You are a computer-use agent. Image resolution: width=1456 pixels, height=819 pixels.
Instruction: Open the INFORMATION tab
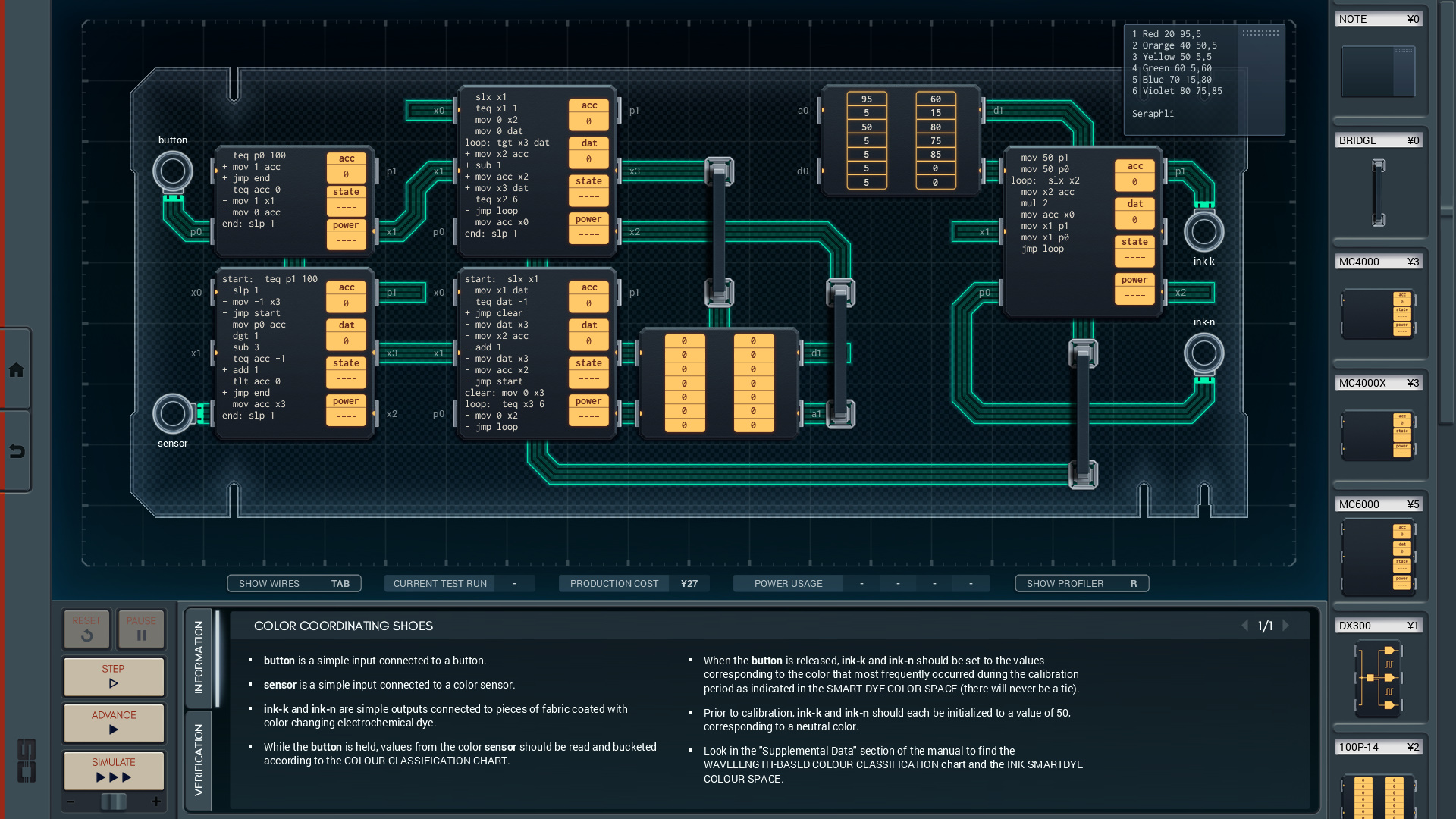click(x=199, y=657)
